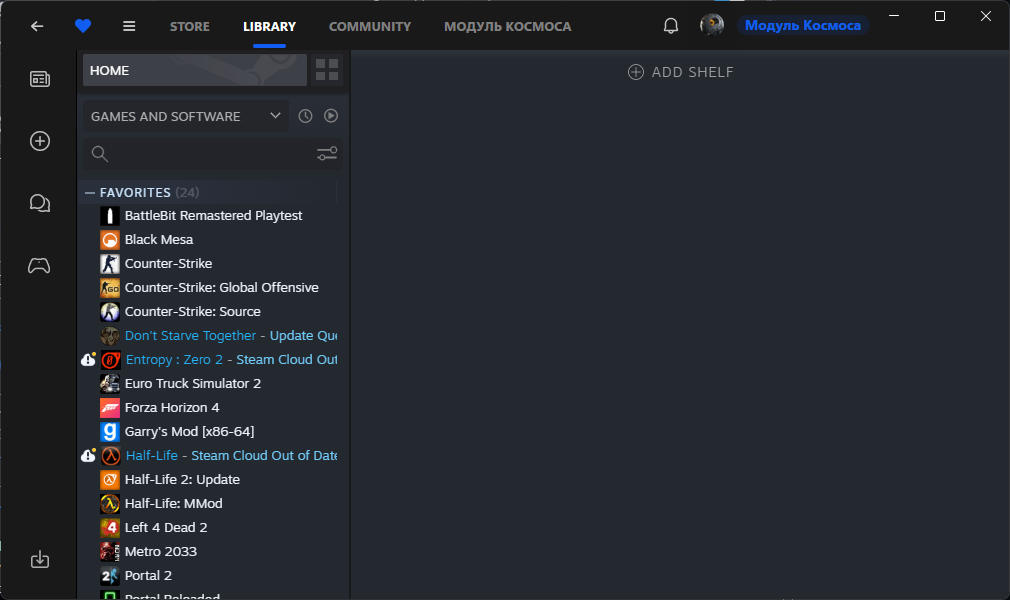Switch to the STORE tab
Viewport: 1010px width, 600px height.
(189, 27)
